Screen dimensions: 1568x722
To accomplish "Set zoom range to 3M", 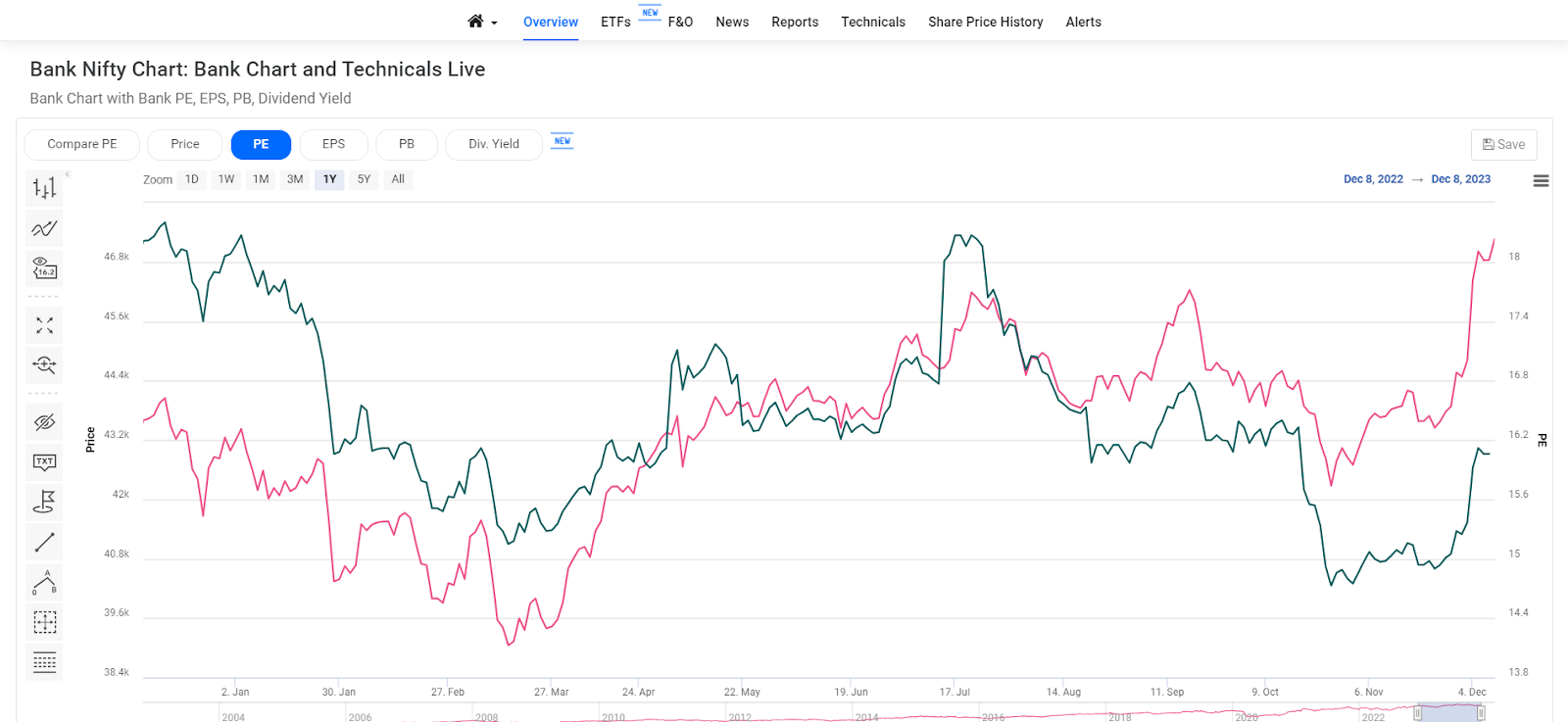I will pos(295,179).
